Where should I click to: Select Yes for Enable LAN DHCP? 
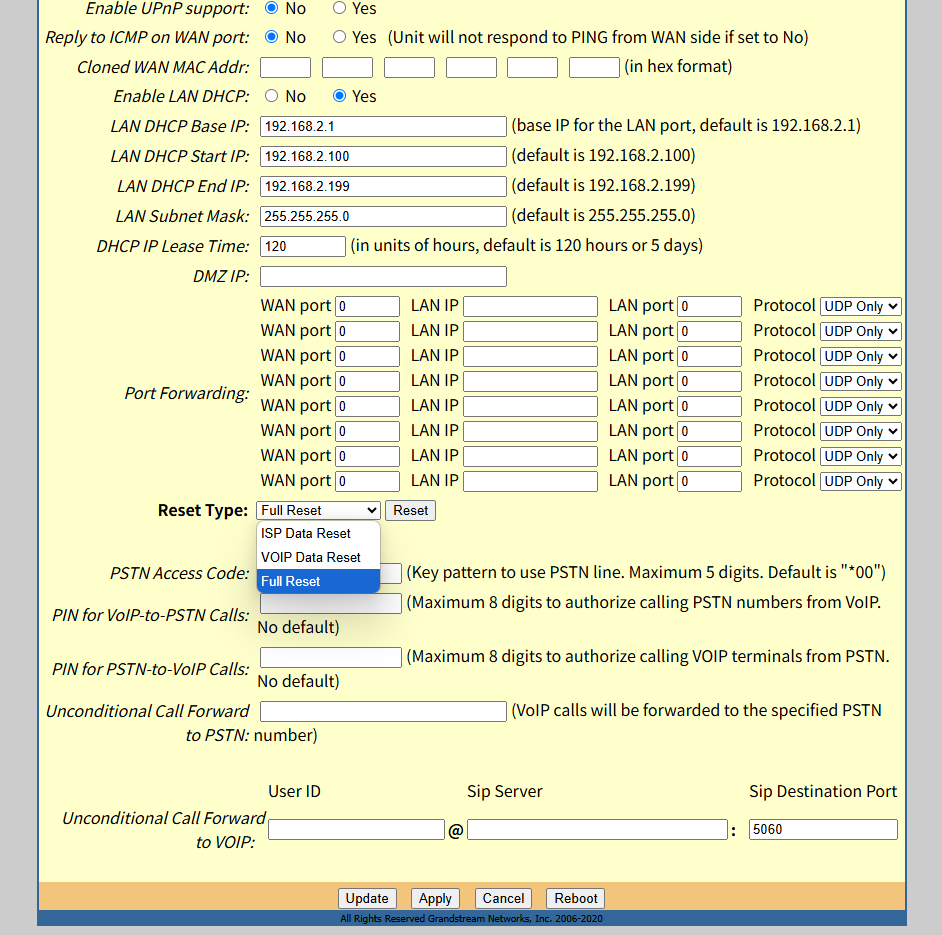(x=339, y=96)
